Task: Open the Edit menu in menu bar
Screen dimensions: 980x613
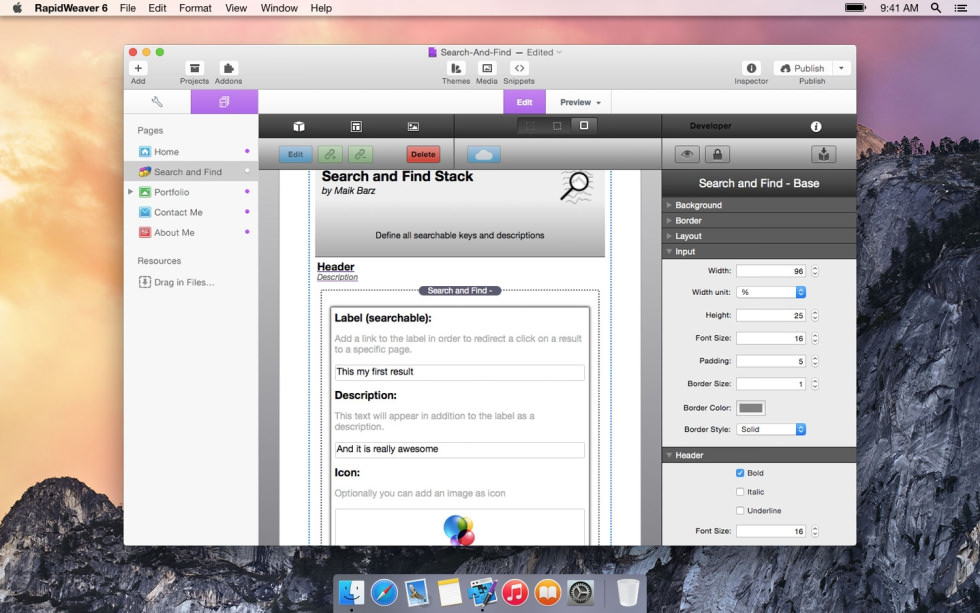Action: pyautogui.click(x=157, y=7)
